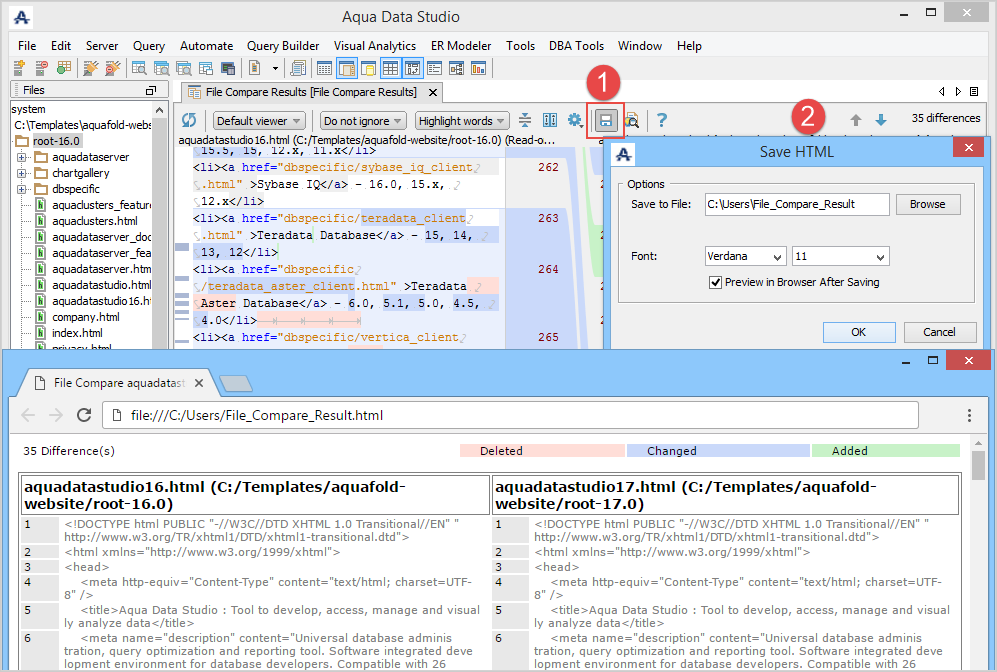
Task: Click the Browse button
Action: [x=927, y=204]
